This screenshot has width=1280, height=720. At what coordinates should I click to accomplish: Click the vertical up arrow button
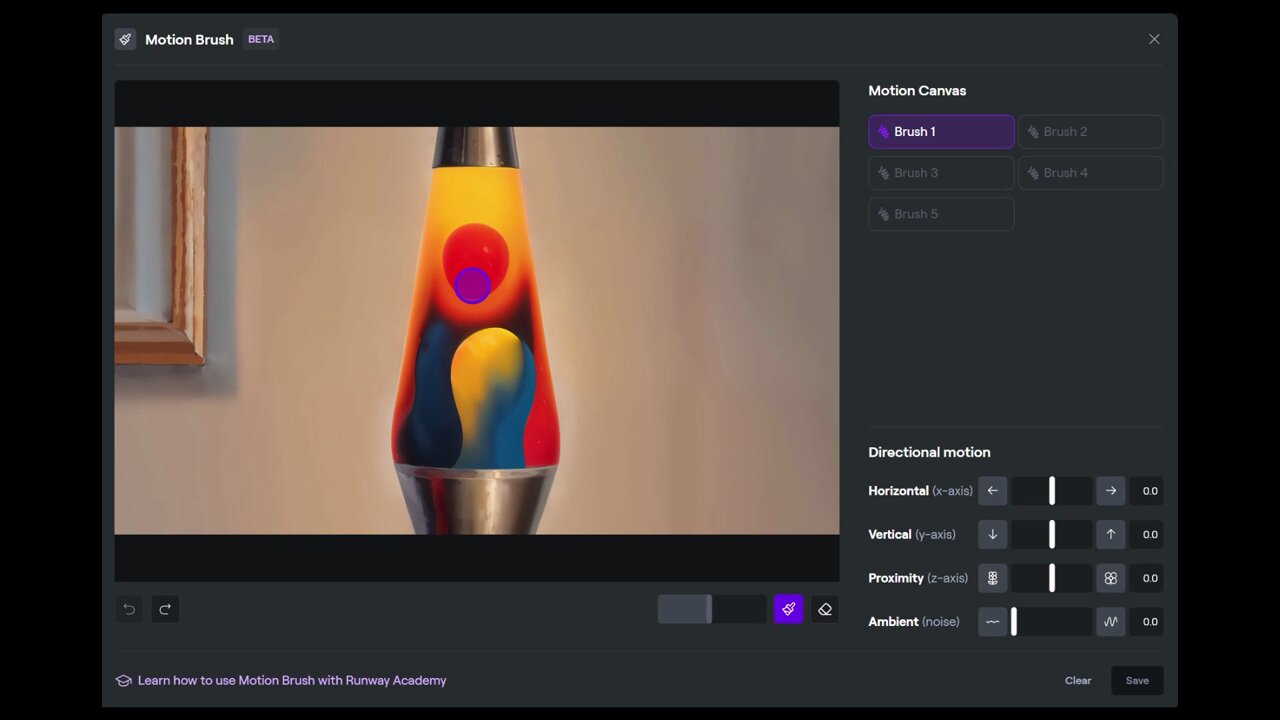(x=1110, y=534)
